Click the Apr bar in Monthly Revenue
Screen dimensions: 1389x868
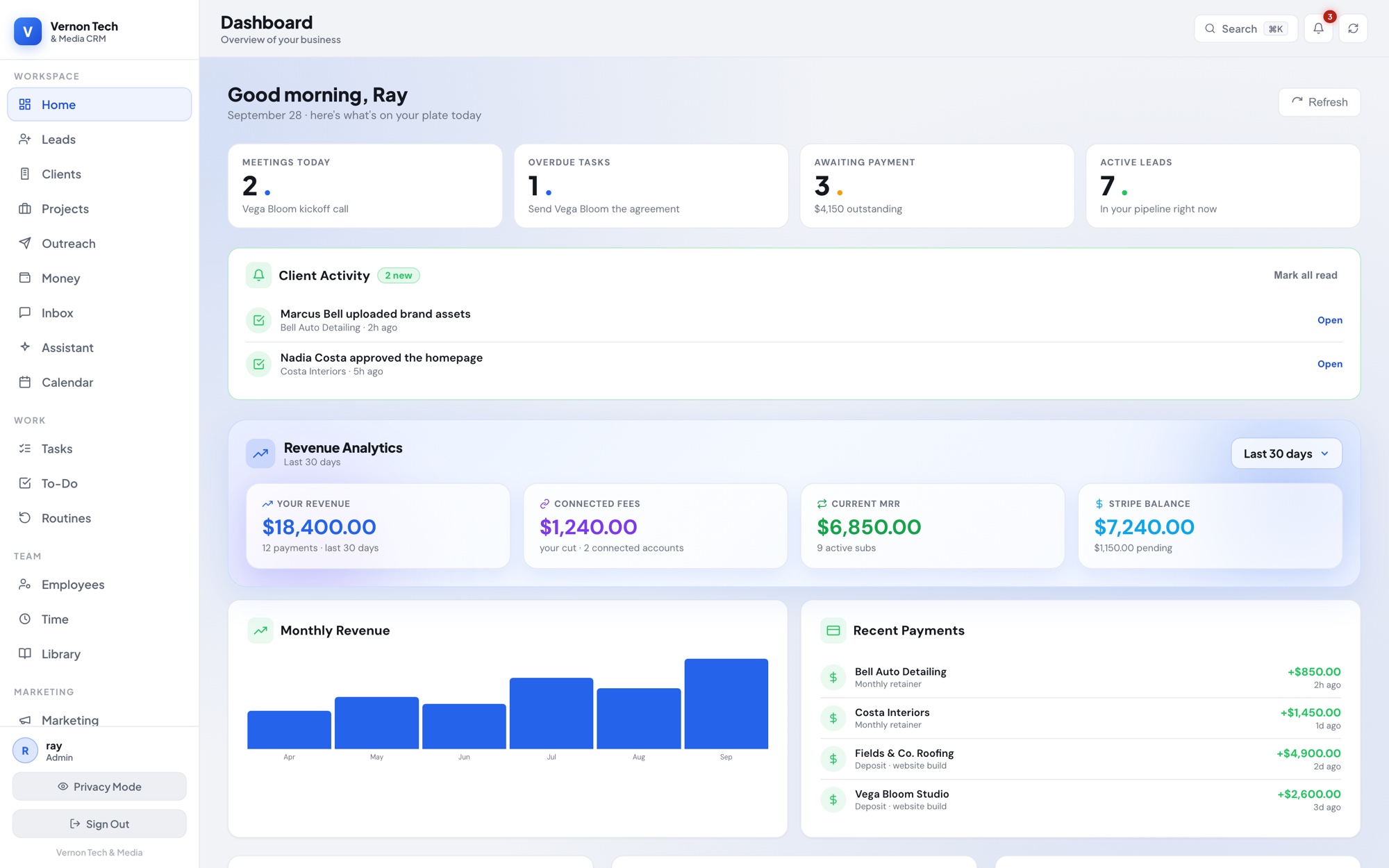[x=289, y=730]
